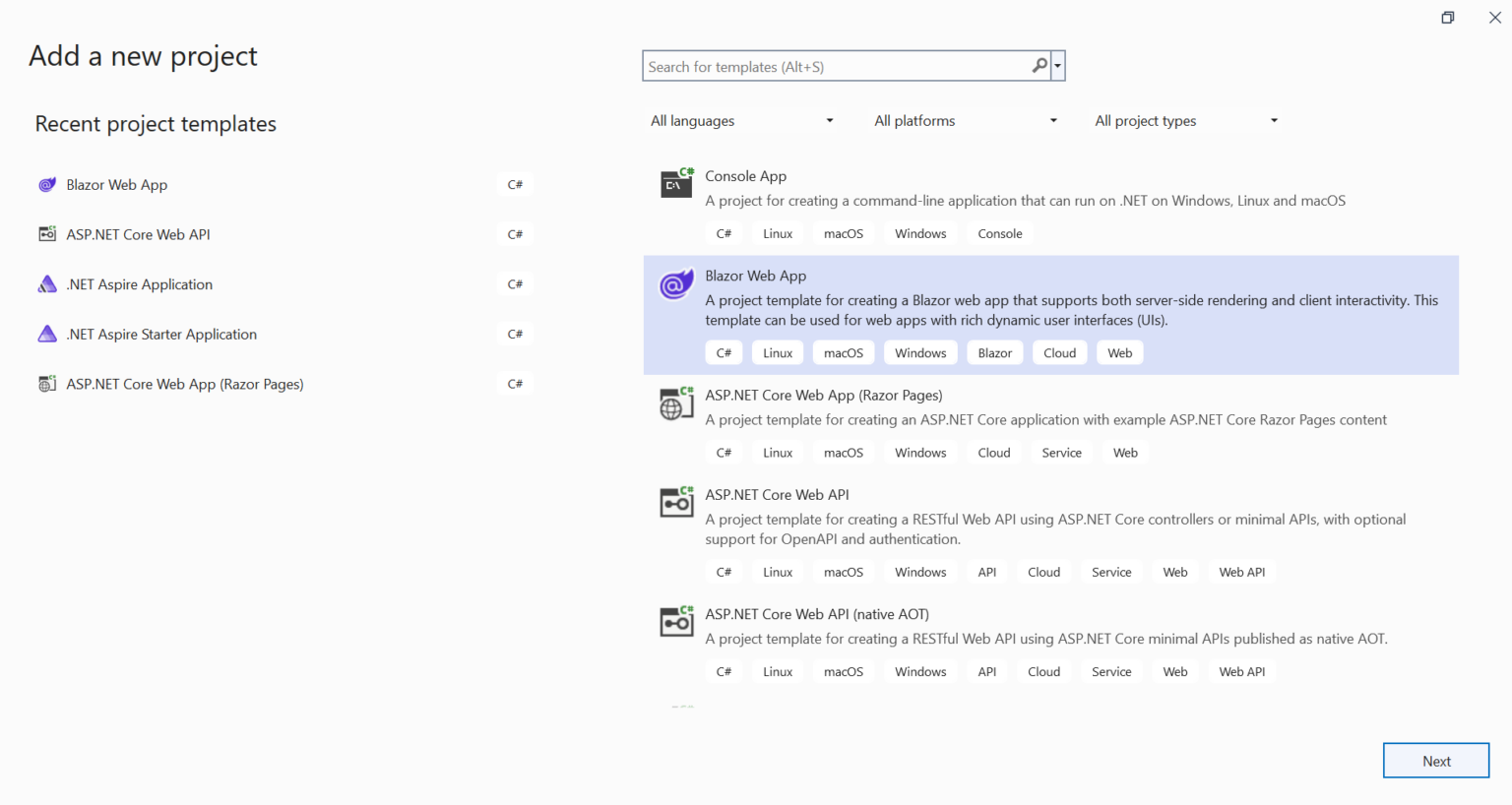Select the ASP.NET Core Web API (native AOT) icon

tap(676, 621)
